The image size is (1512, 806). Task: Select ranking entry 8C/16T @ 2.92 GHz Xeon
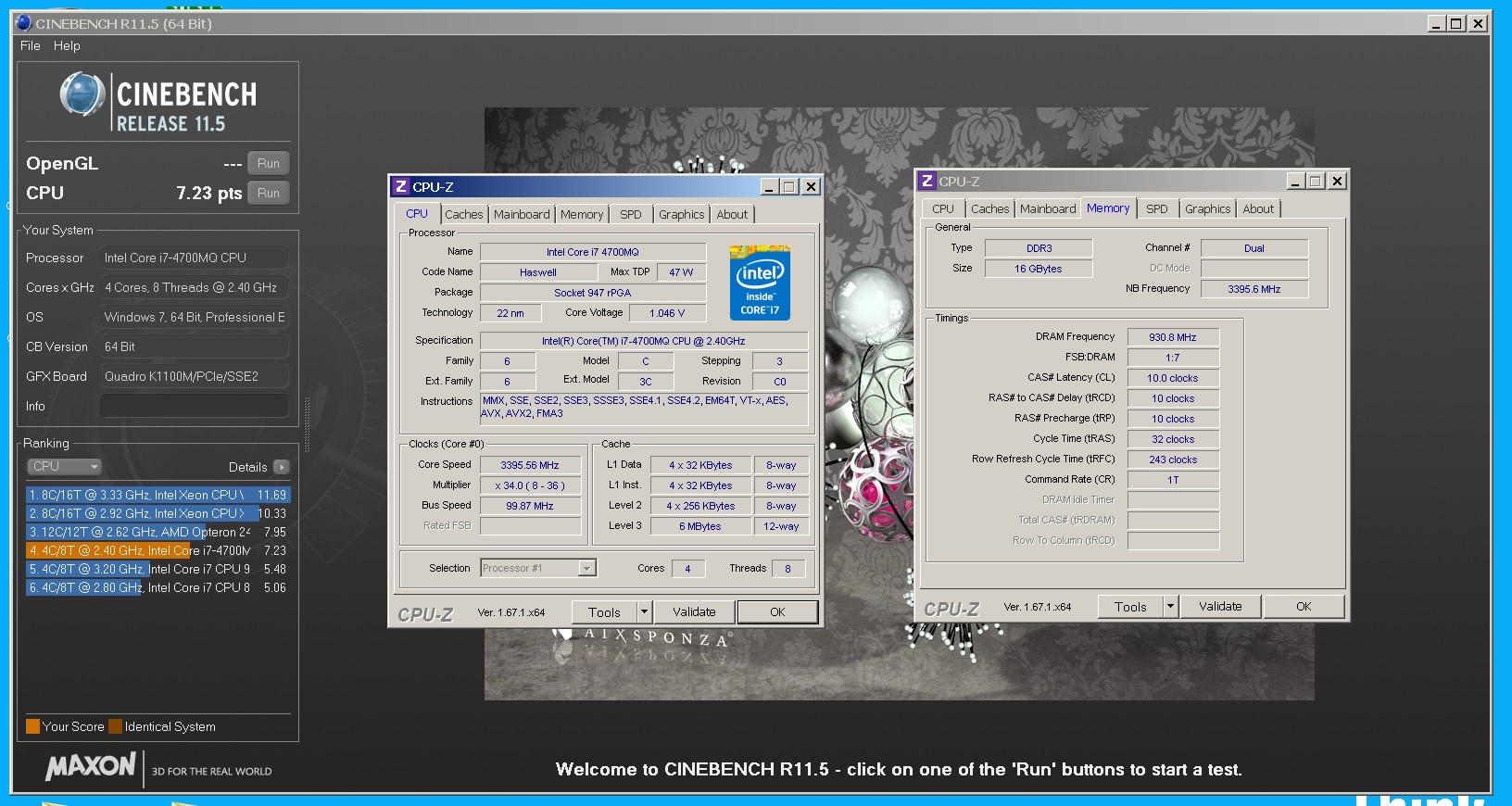point(157,513)
